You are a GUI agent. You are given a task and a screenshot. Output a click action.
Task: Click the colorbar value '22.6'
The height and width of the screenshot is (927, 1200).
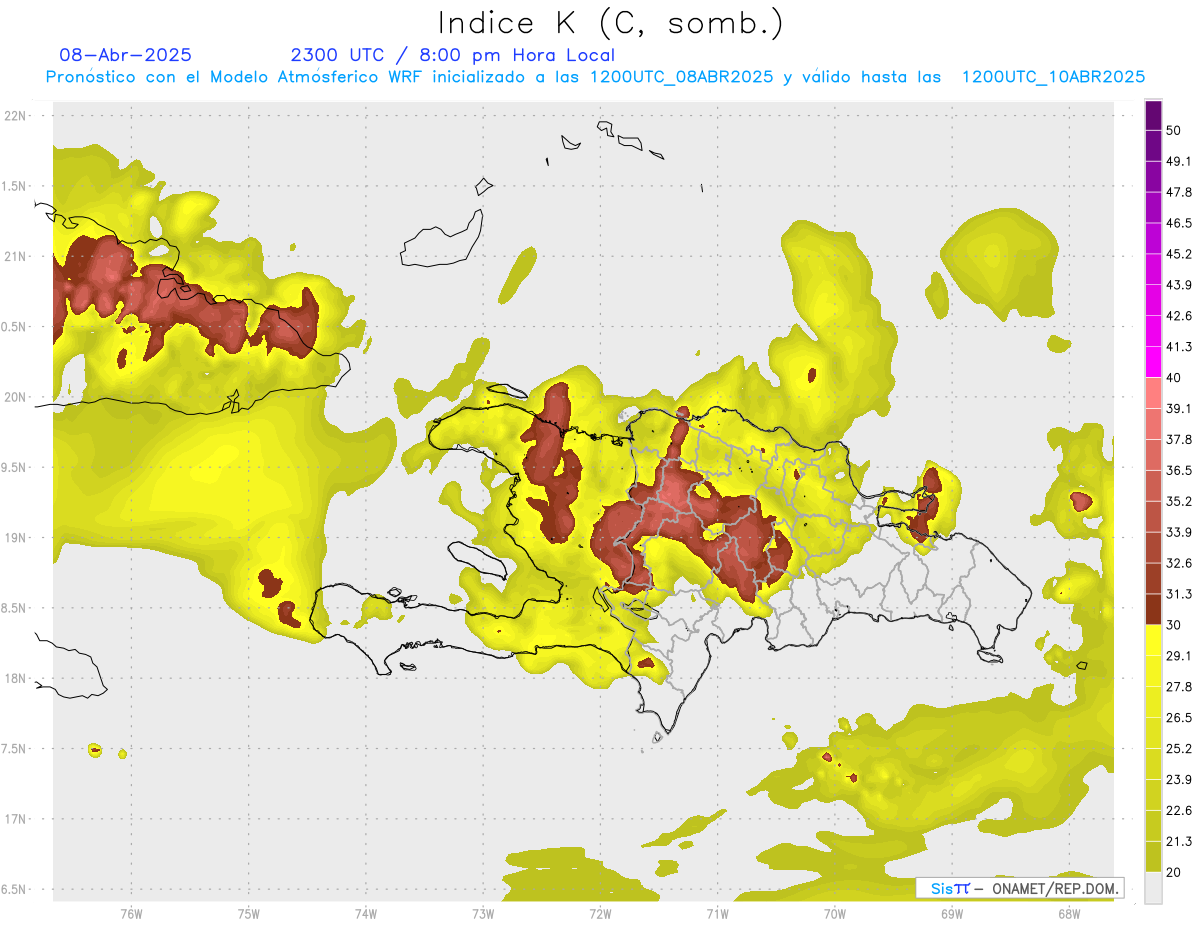[1179, 811]
